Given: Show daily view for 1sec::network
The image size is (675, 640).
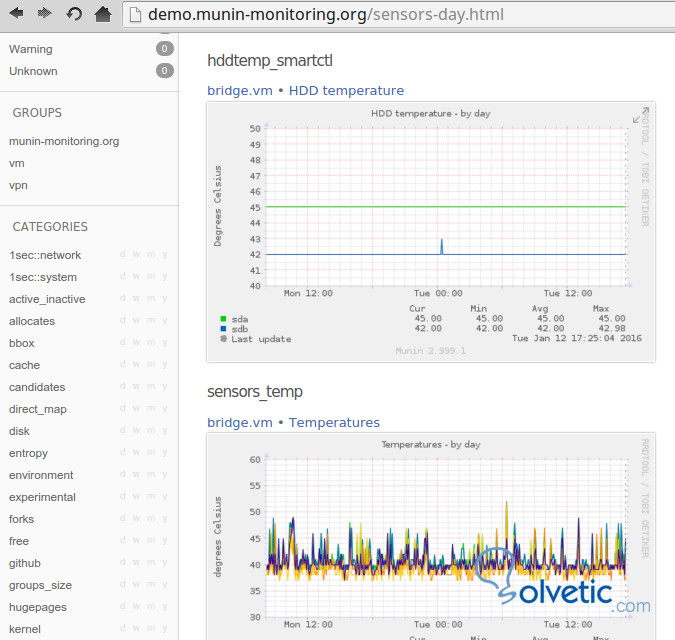Looking at the screenshot, I should (x=123, y=254).
